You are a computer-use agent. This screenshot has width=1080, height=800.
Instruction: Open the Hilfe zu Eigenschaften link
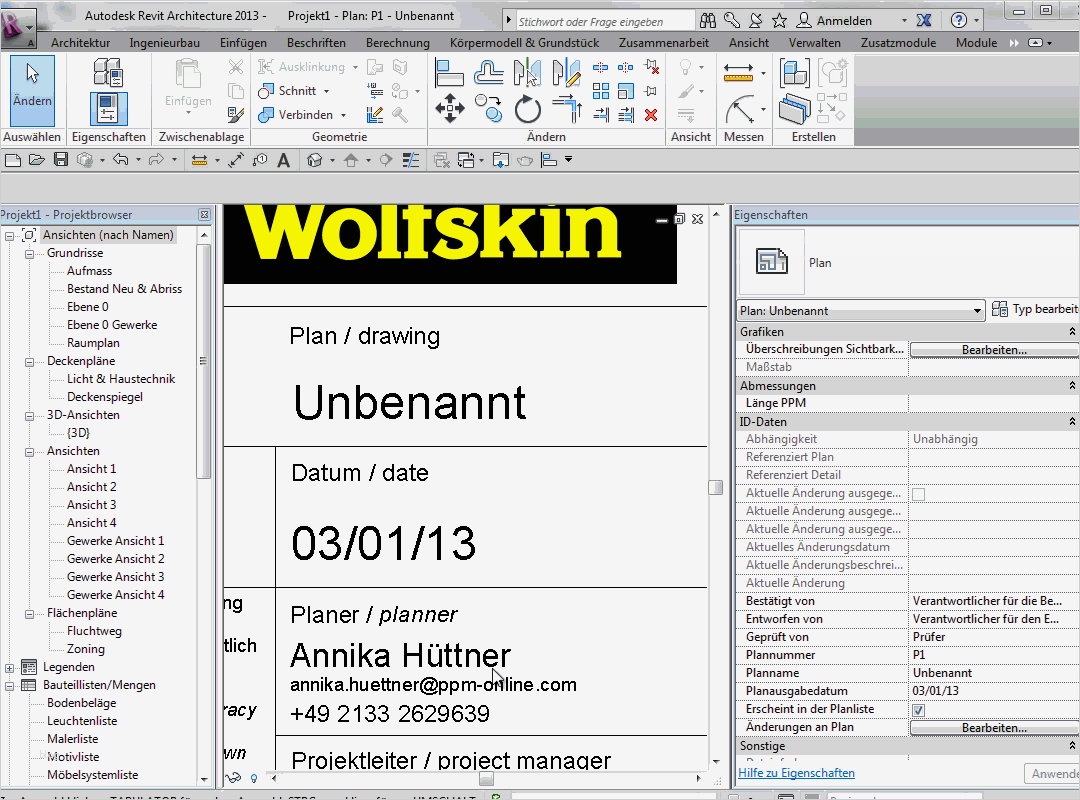[796, 773]
